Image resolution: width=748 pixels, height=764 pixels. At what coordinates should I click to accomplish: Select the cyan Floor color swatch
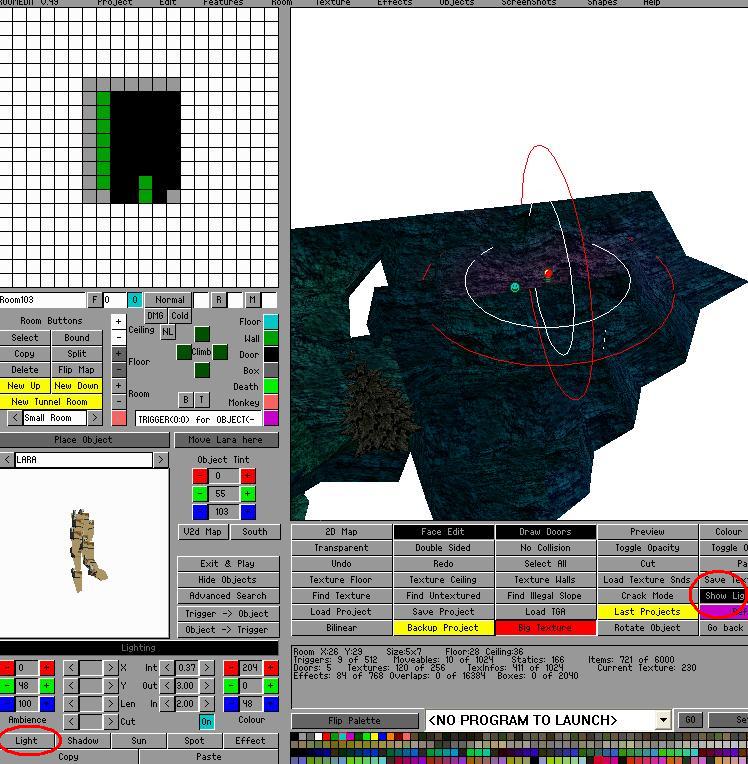pyautogui.click(x=271, y=322)
